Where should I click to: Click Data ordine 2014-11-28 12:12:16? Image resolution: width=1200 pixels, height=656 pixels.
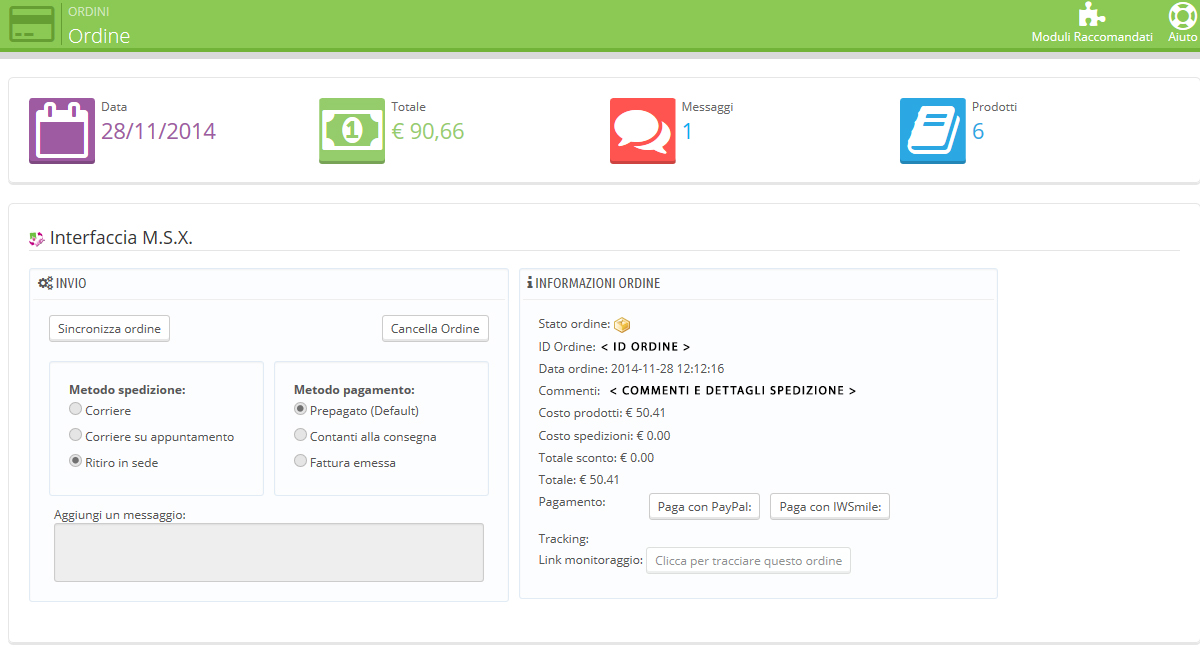(631, 369)
